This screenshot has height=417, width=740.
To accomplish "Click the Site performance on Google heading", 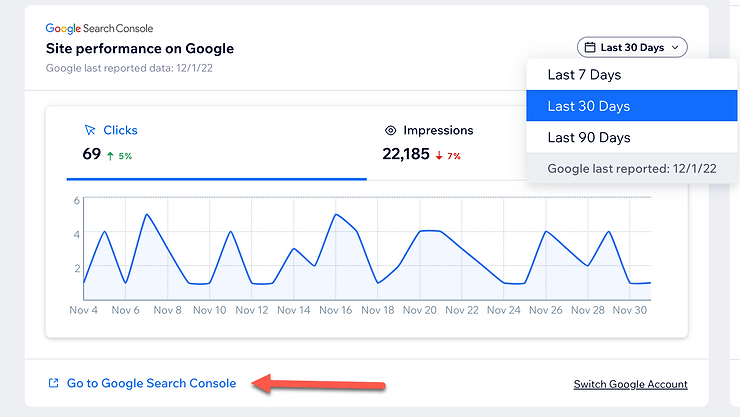I will [x=140, y=49].
